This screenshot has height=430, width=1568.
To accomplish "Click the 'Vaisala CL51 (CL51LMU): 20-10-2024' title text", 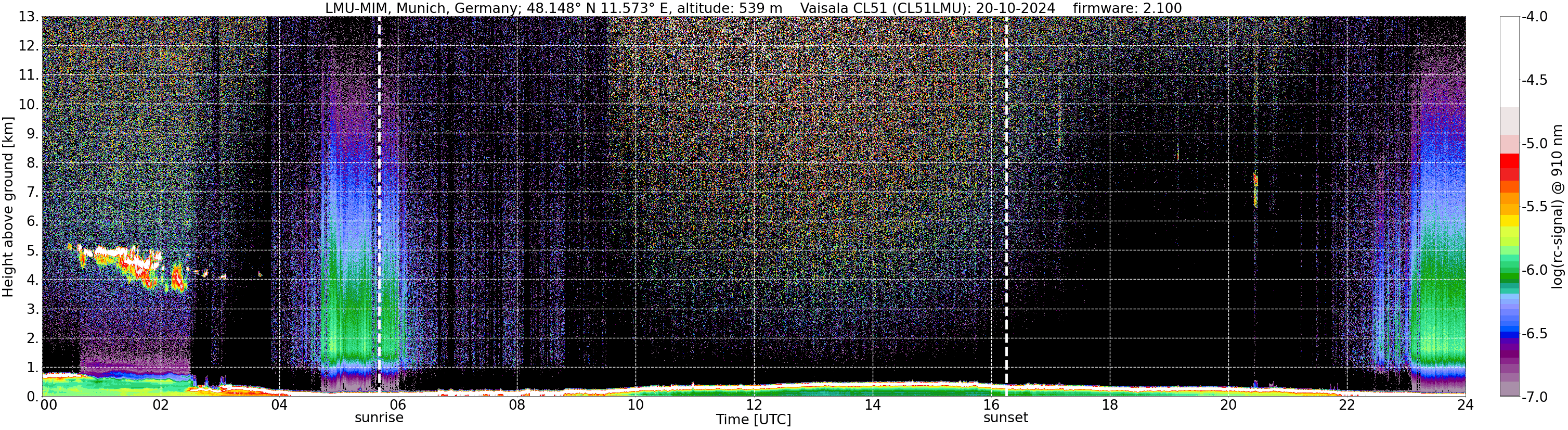I will 927,8.
